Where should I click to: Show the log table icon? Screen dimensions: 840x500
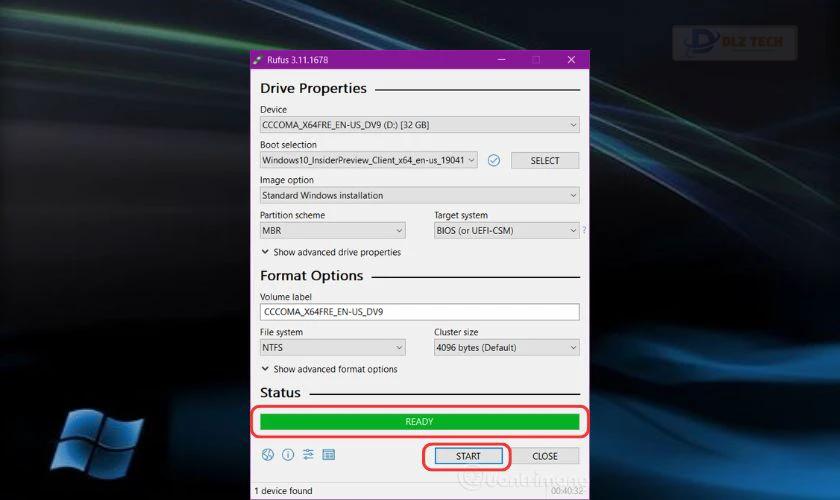[x=328, y=455]
